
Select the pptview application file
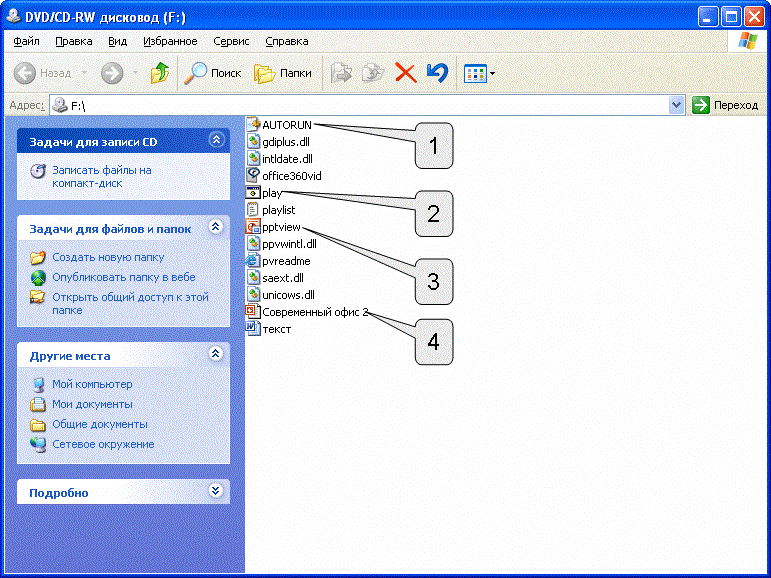click(273, 227)
